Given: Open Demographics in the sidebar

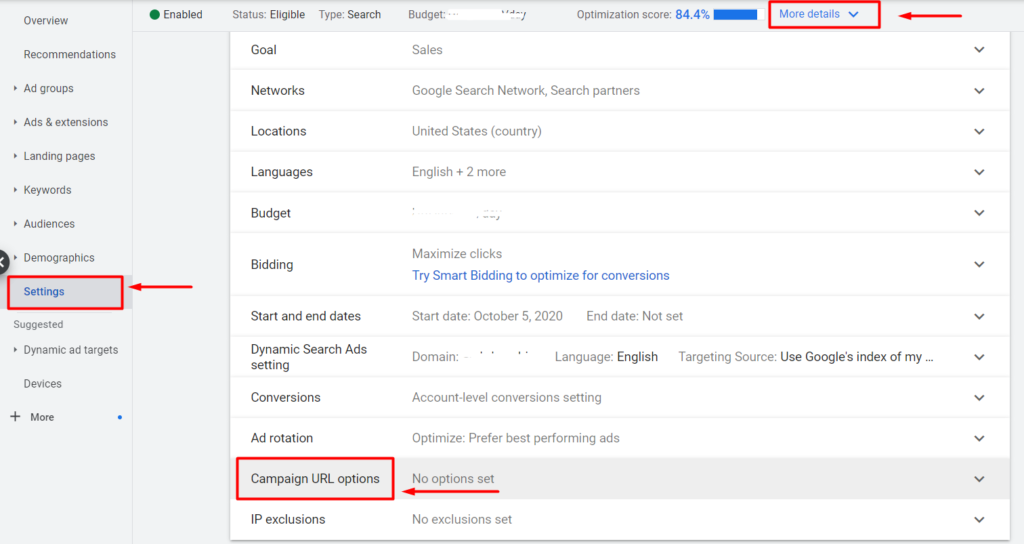Looking at the screenshot, I should tap(59, 258).
